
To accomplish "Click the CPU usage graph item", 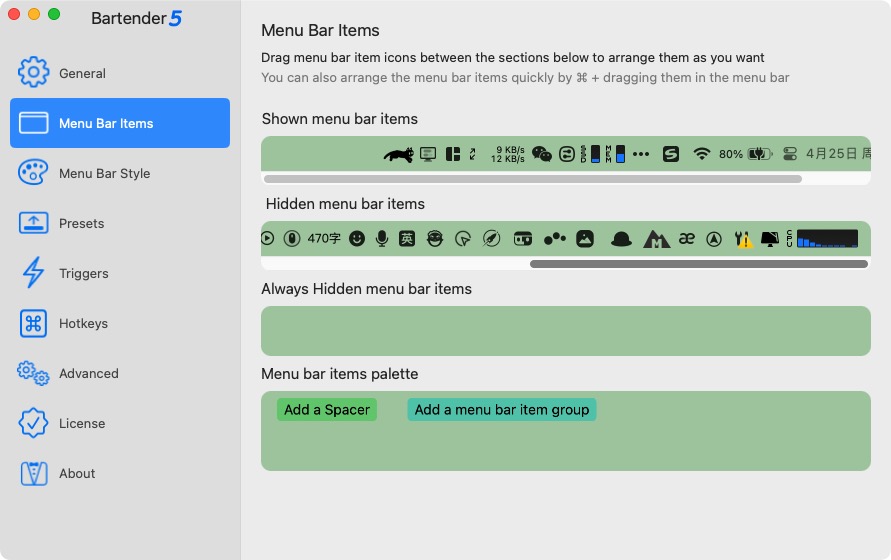I will (822, 239).
